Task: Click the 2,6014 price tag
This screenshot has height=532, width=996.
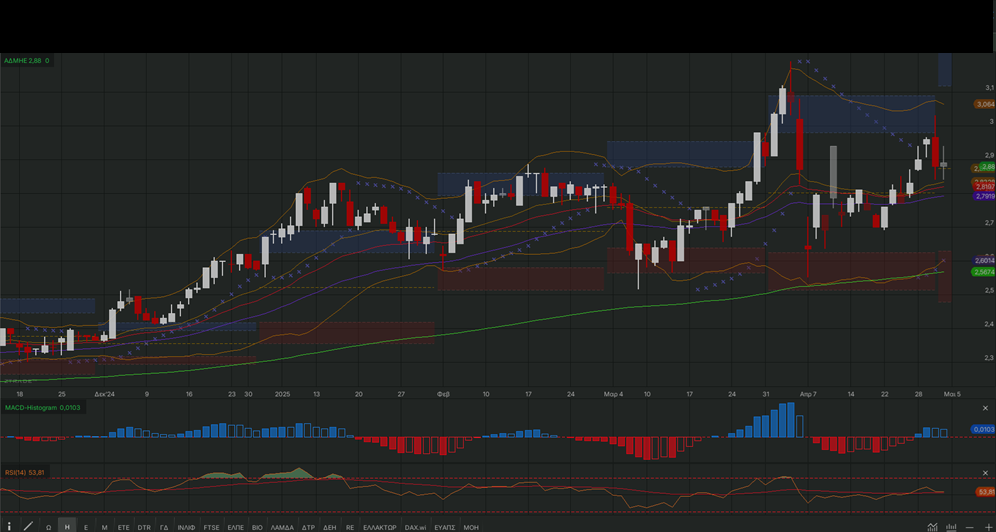Action: 985,261
